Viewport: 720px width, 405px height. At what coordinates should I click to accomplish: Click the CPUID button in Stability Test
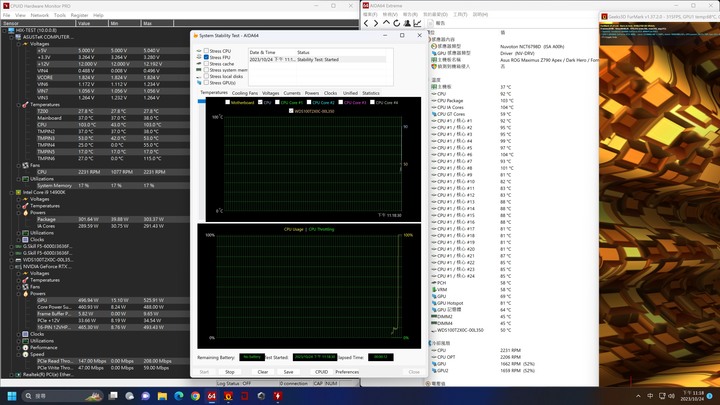point(321,372)
